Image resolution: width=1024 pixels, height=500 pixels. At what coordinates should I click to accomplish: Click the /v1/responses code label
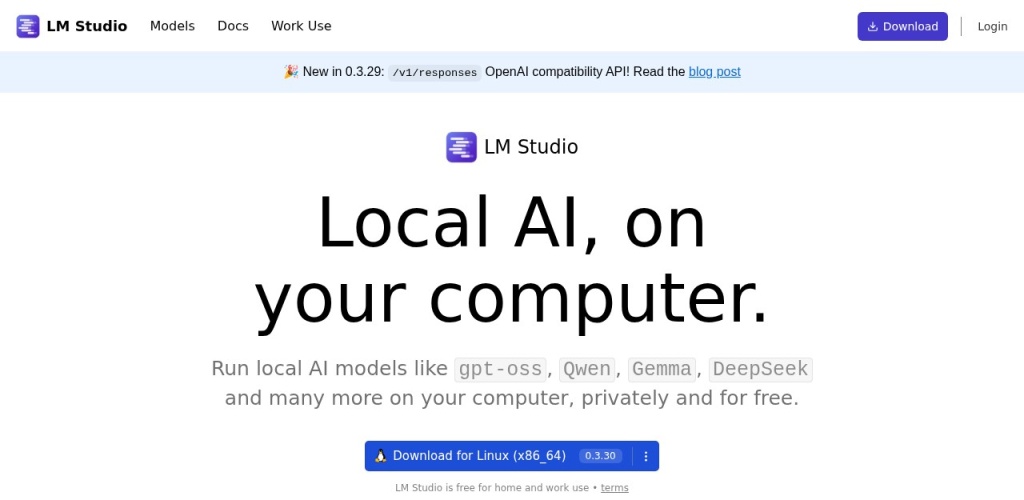tap(434, 72)
